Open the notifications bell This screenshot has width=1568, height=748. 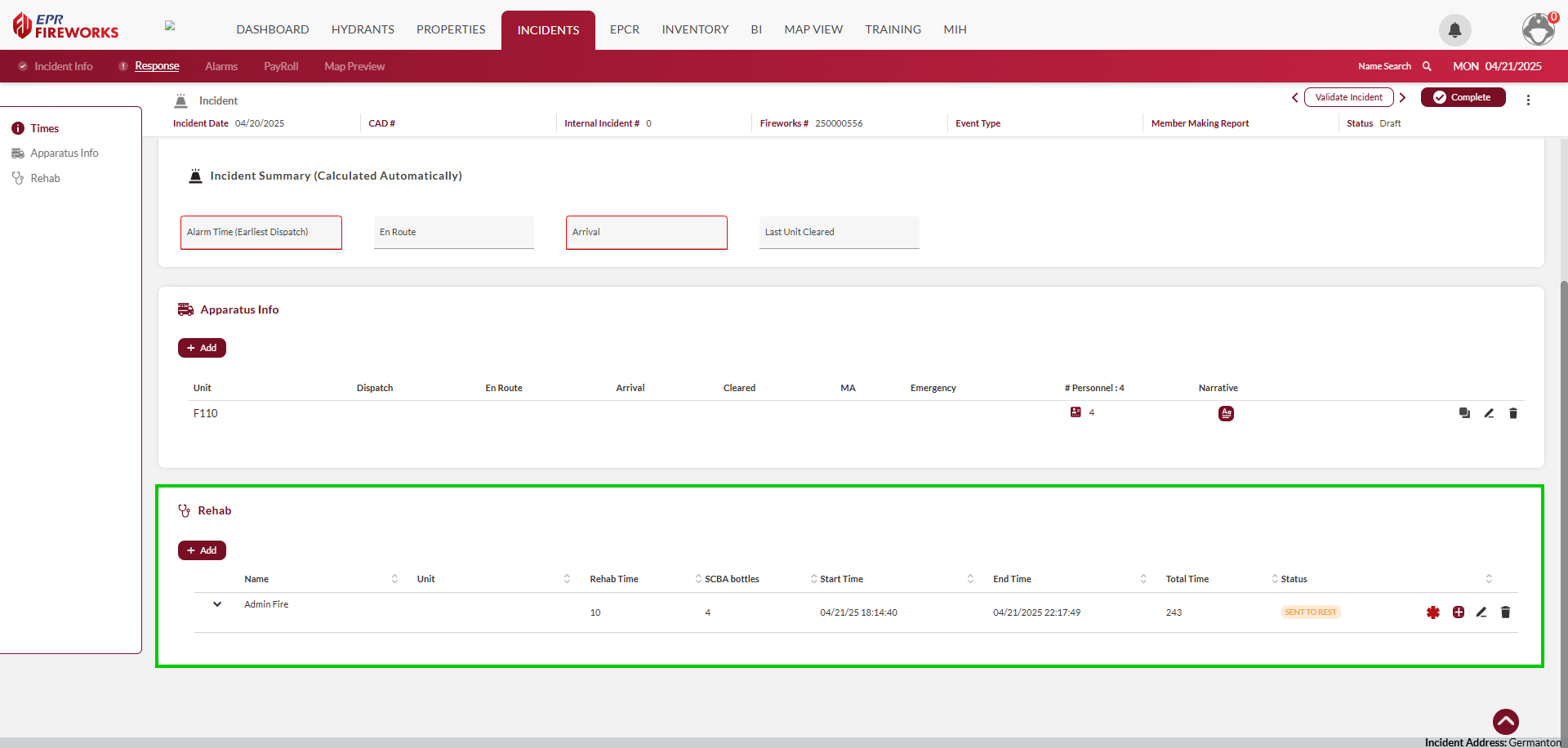tap(1454, 30)
